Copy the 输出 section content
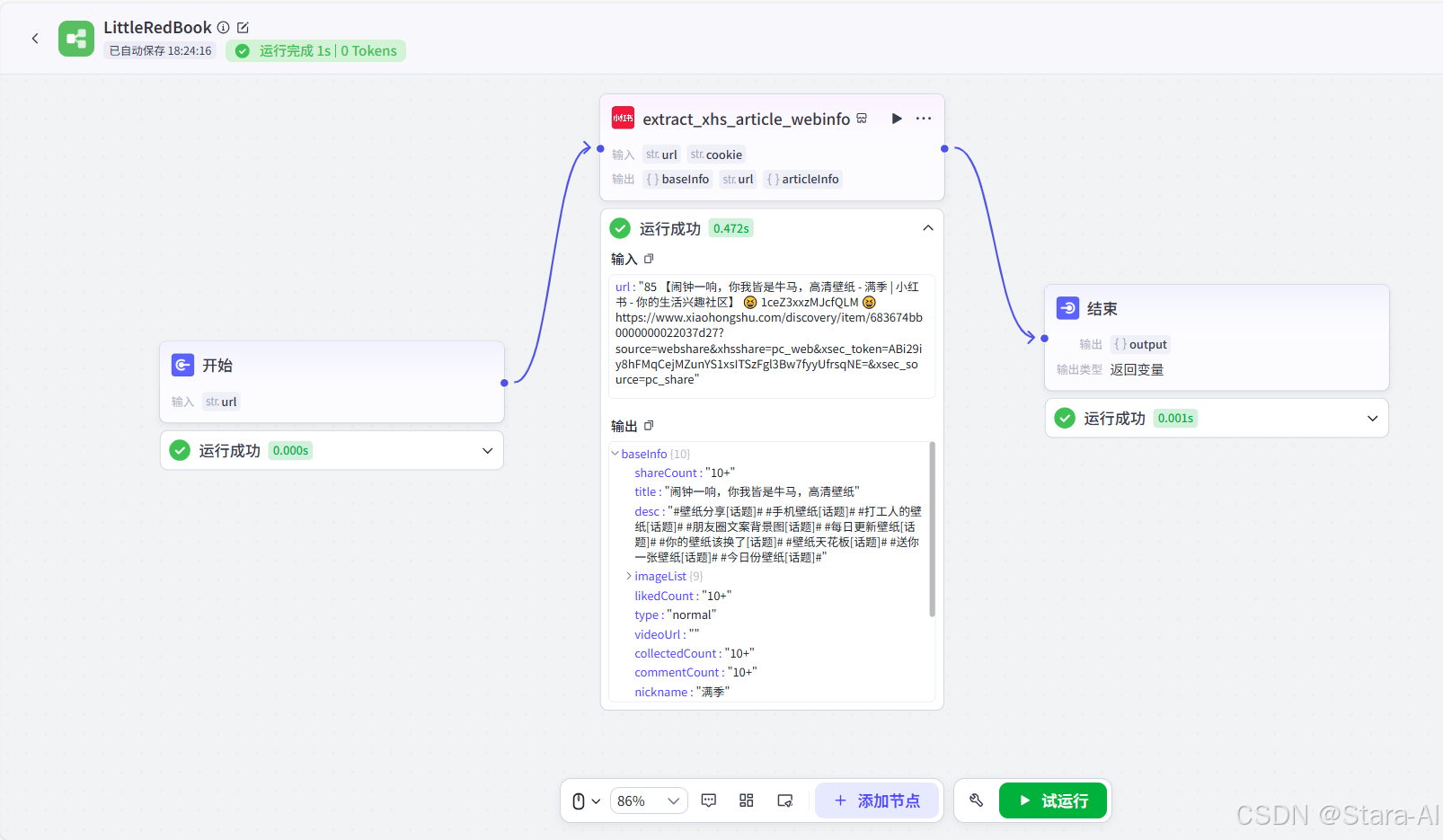 (649, 426)
